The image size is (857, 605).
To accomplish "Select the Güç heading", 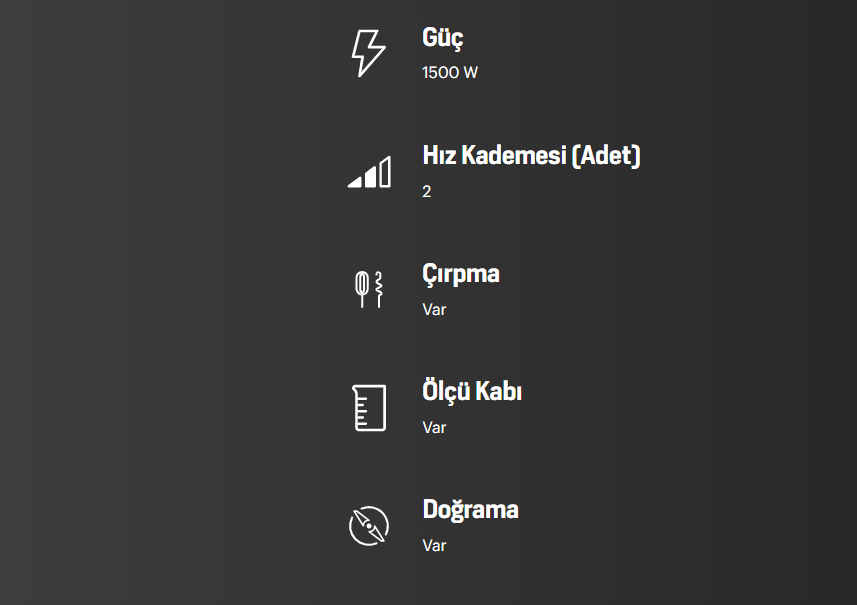I will [443, 38].
